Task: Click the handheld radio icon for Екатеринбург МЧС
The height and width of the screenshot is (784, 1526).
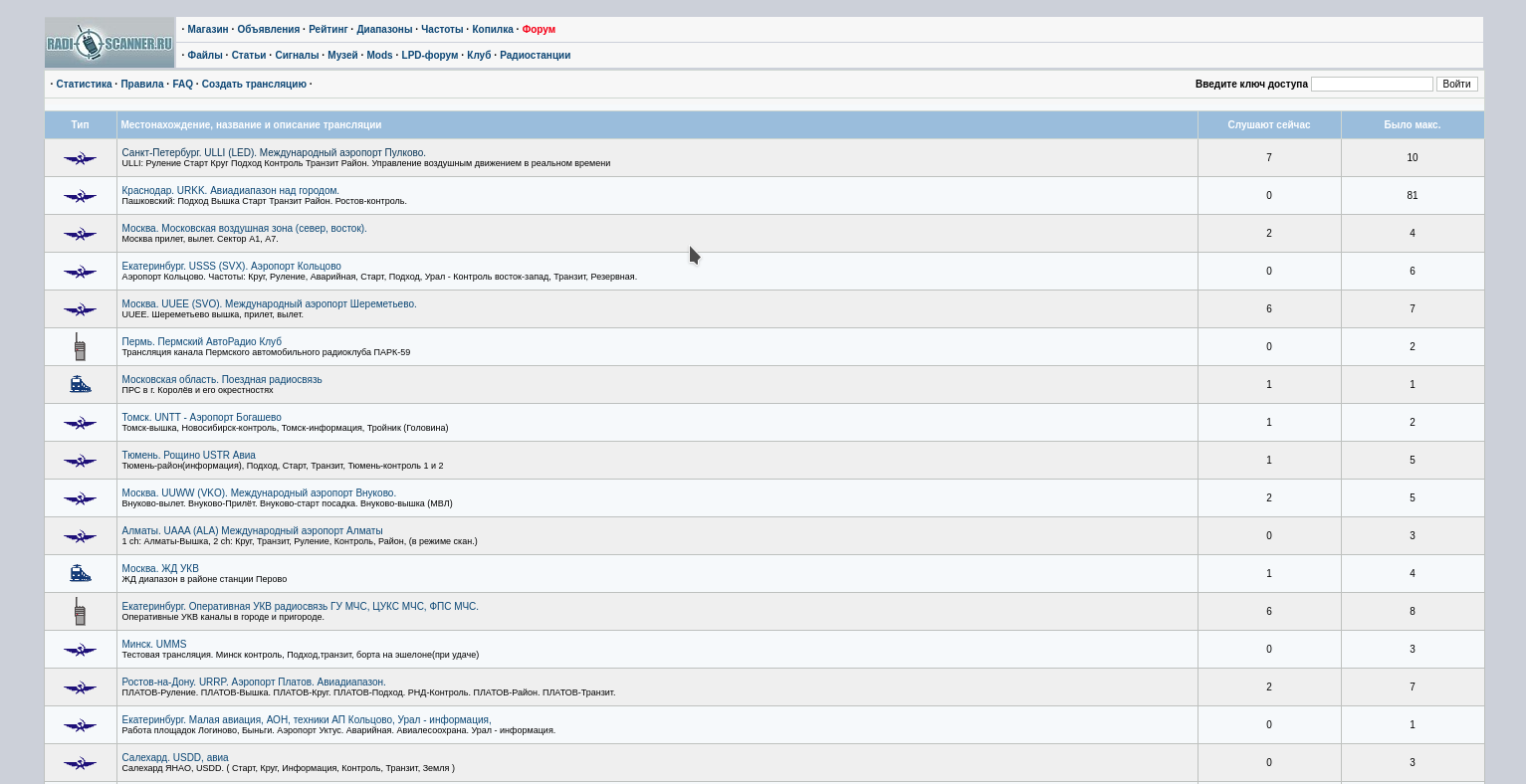Action: point(80,612)
